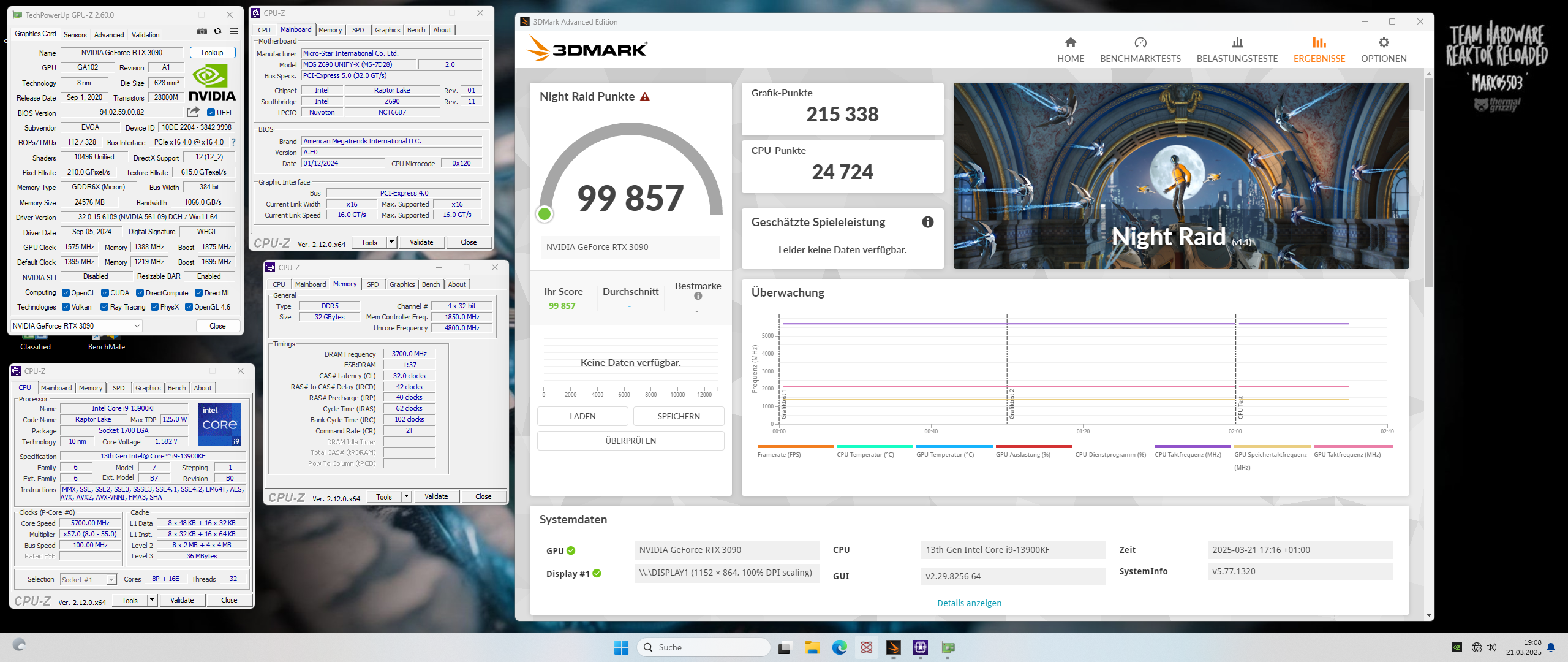Click info icon beside Geschätzte Spieleleistung
This screenshot has width=1568, height=662.
(x=928, y=222)
